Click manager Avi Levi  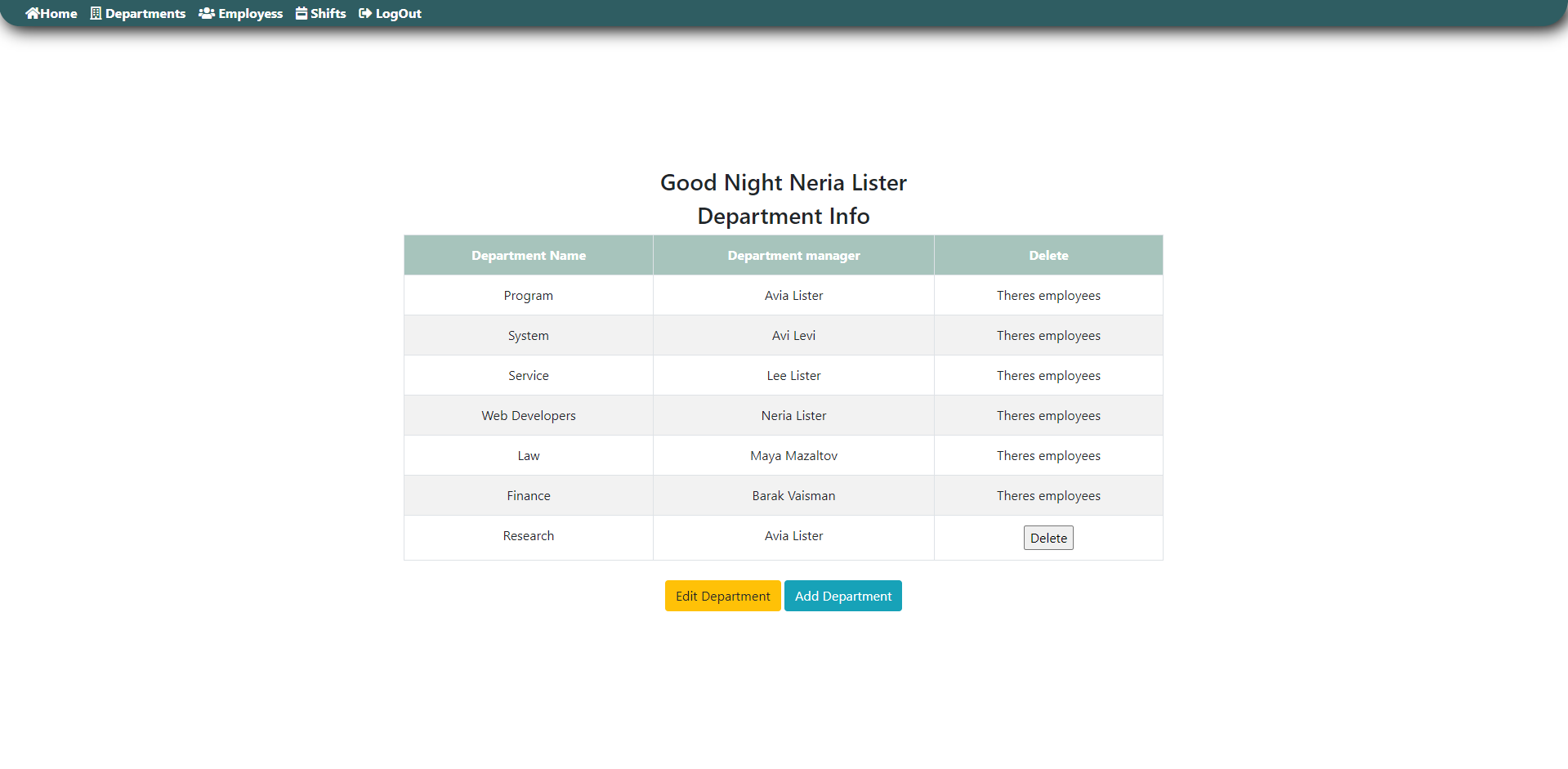[x=793, y=335]
